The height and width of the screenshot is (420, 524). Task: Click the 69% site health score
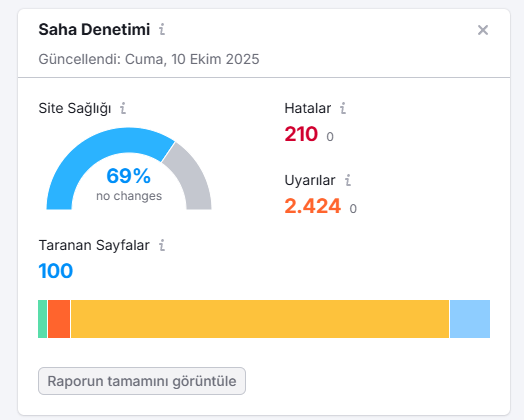point(129,176)
